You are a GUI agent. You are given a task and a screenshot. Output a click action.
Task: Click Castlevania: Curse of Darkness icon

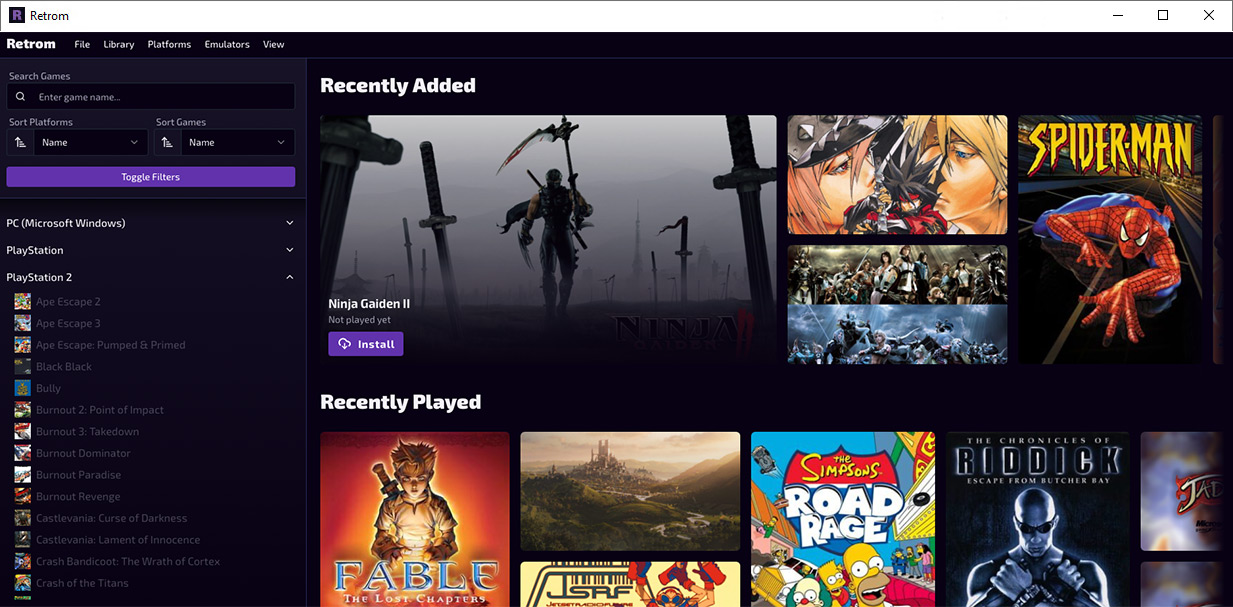[22, 518]
